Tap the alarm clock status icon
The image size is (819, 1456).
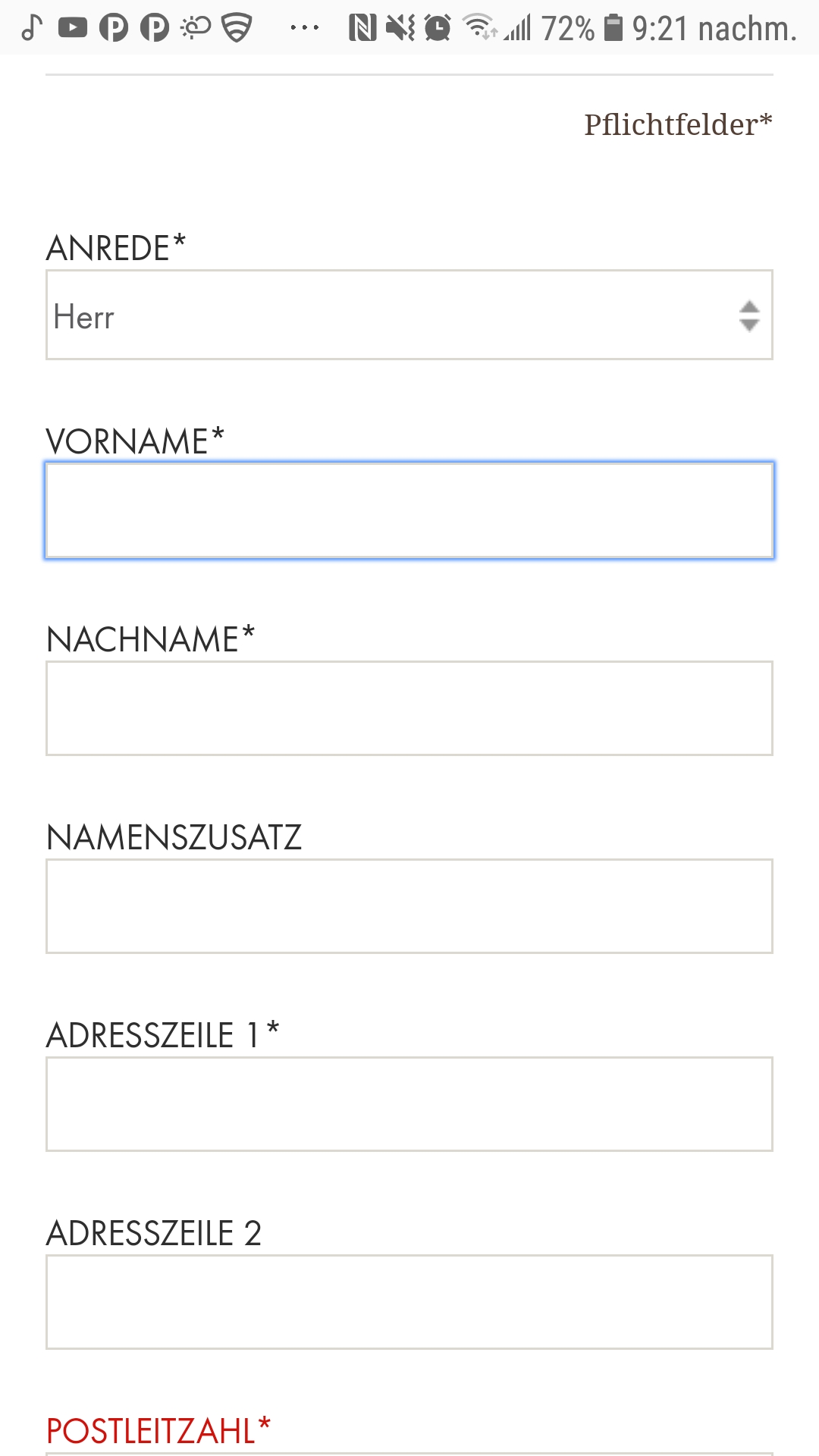pyautogui.click(x=438, y=27)
